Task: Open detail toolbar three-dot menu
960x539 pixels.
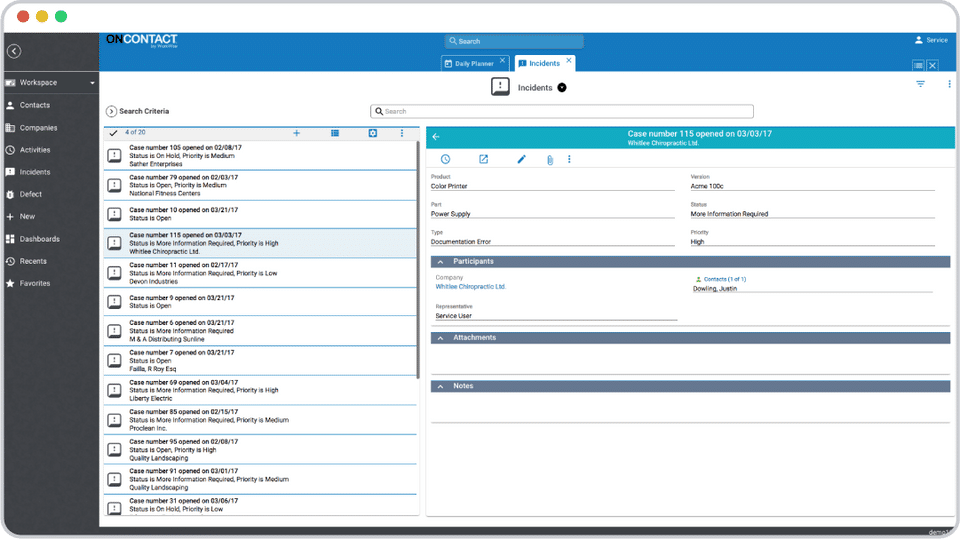Action: 569,159
